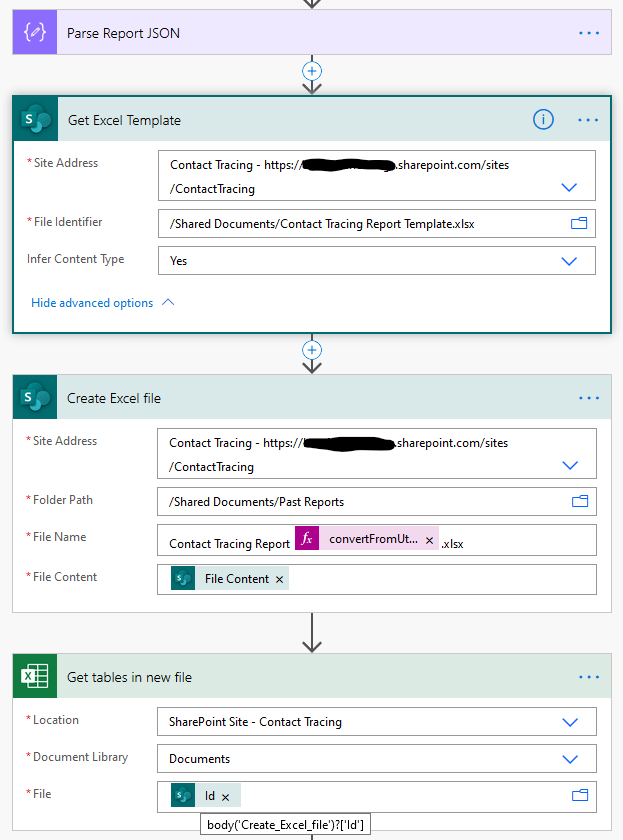The width and height of the screenshot is (623, 840).
Task: Open the Parse Report JSON ellipsis menu
Action: (588, 33)
